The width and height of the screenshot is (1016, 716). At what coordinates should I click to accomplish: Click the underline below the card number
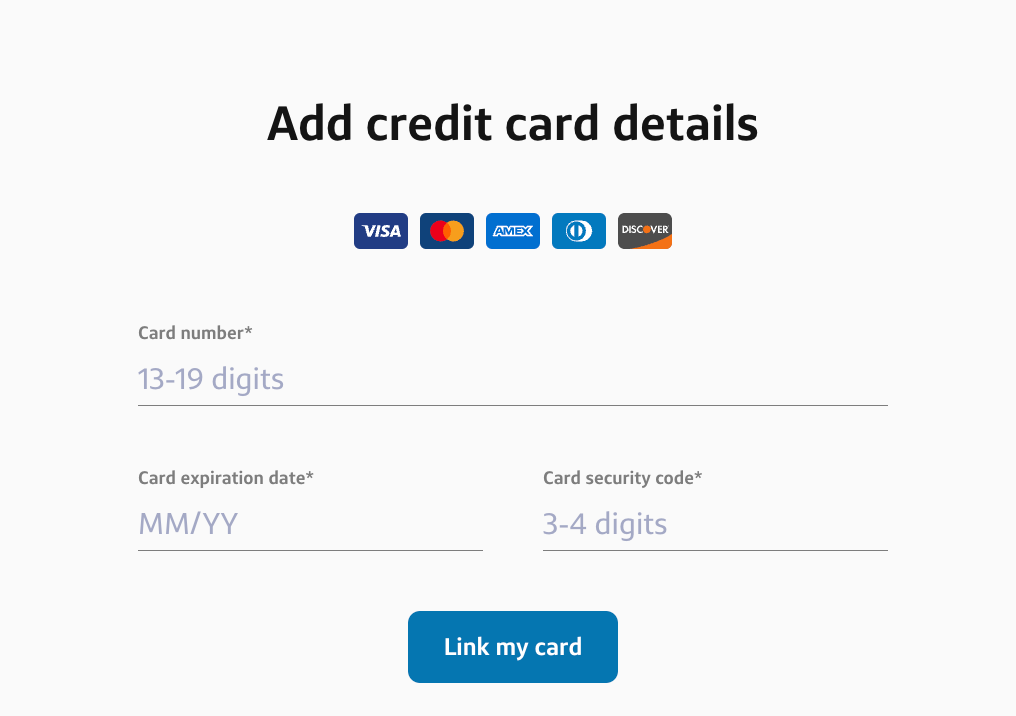512,404
